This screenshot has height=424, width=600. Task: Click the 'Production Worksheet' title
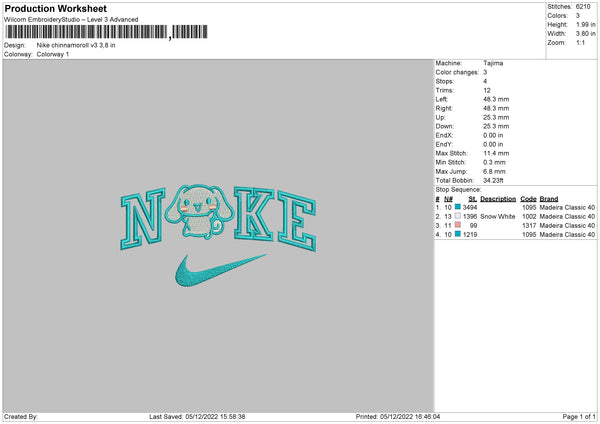point(55,8)
